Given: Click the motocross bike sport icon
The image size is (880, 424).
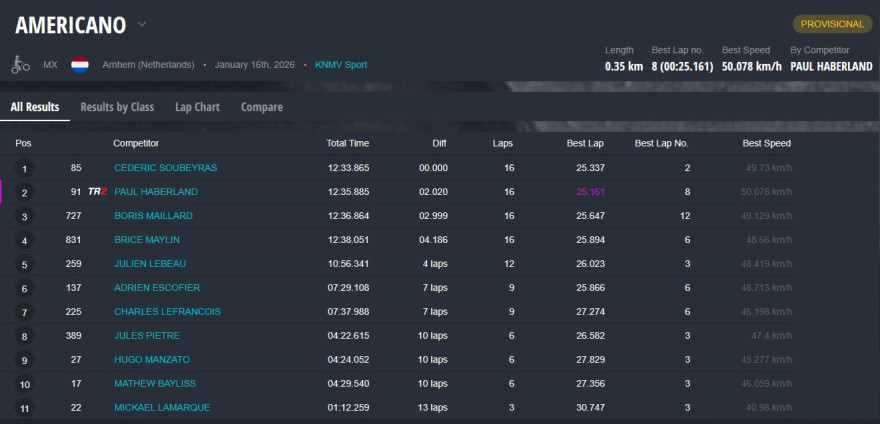Looking at the screenshot, I should click(x=20, y=65).
